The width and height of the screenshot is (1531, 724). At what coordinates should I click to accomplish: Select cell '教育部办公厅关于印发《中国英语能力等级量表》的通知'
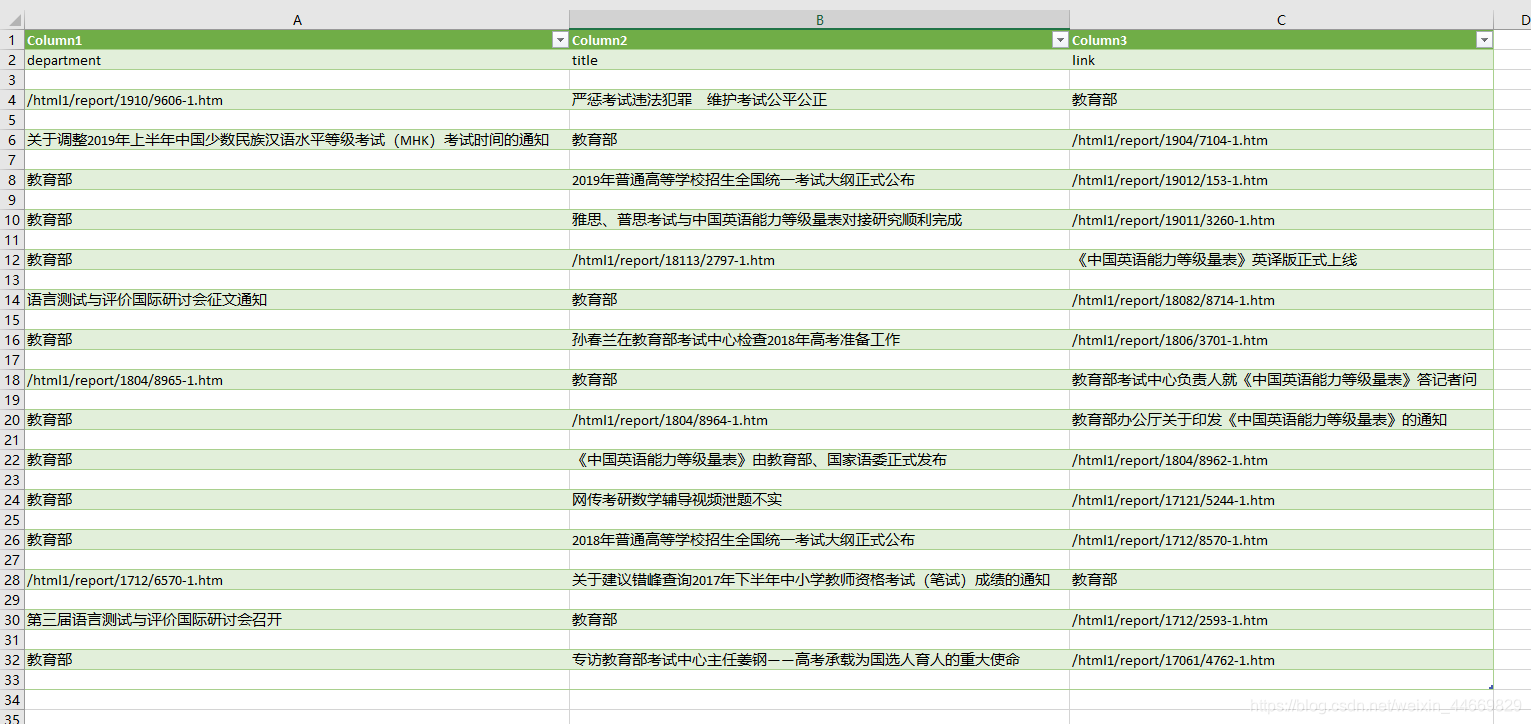pyautogui.click(x=1281, y=420)
